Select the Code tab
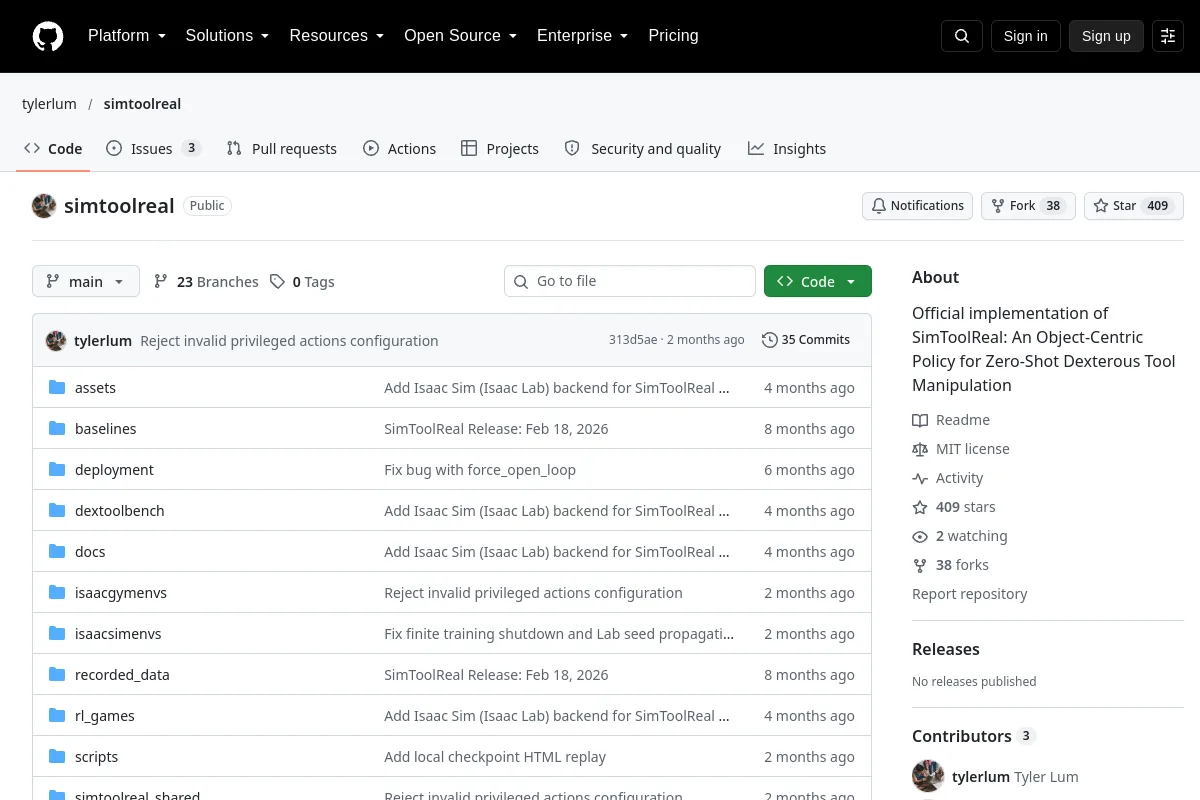 pyautogui.click(x=53, y=148)
